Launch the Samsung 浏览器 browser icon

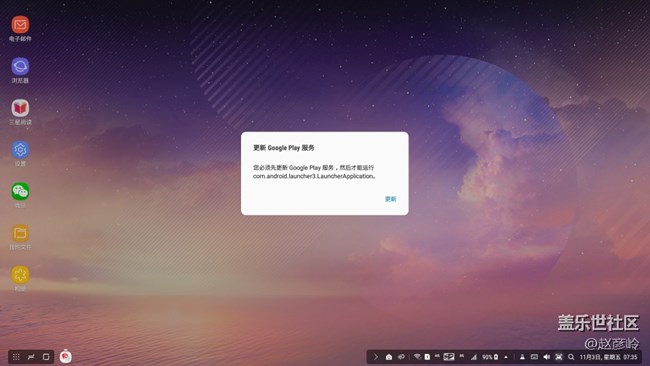click(x=20, y=66)
